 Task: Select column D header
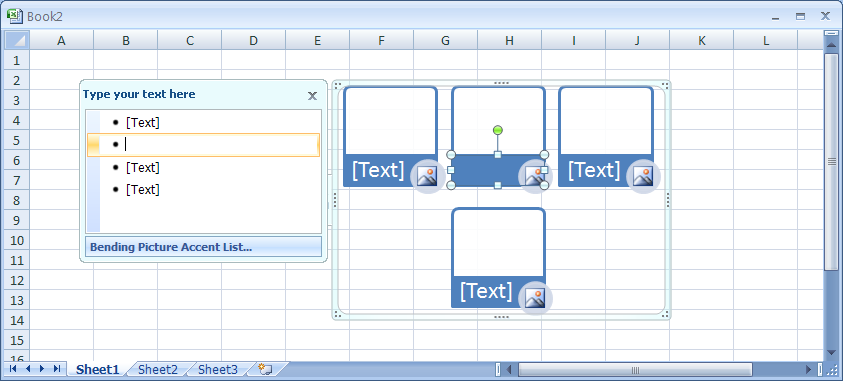pyautogui.click(x=253, y=40)
